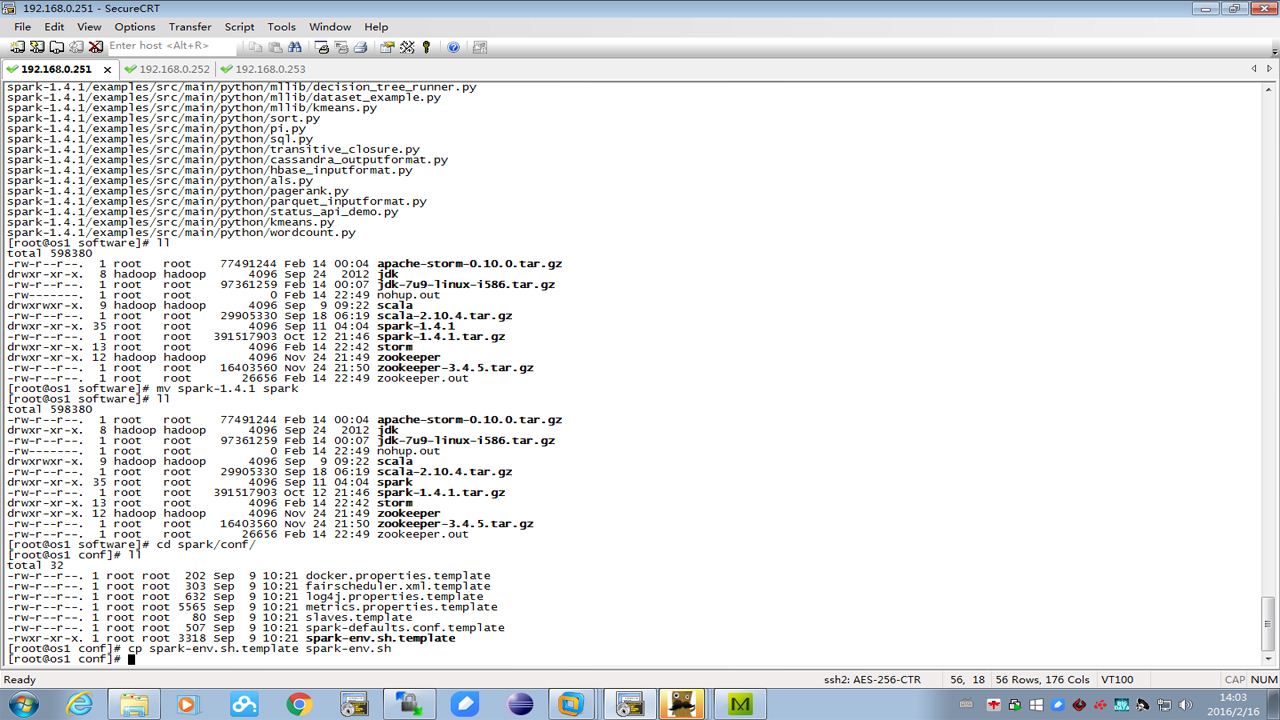Click spark-env.sh.template in the file listing
Image resolution: width=1280 pixels, height=720 pixels.
coord(380,638)
